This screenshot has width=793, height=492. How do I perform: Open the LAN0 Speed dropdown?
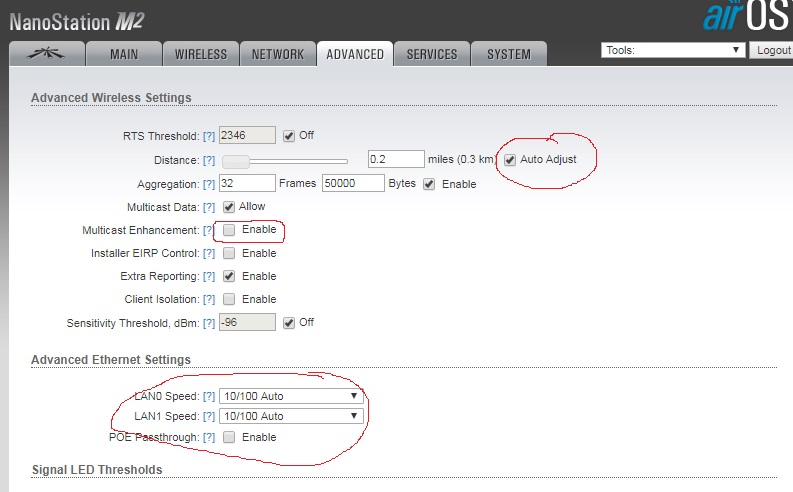291,396
